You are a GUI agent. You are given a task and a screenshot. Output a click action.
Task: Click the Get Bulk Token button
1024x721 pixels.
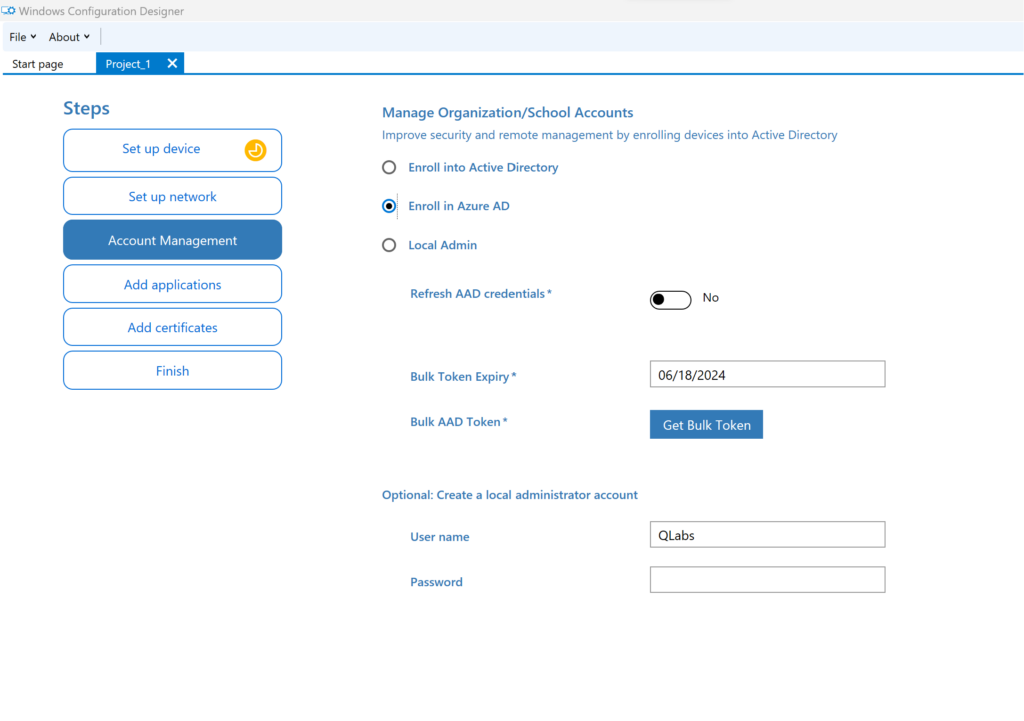(706, 425)
